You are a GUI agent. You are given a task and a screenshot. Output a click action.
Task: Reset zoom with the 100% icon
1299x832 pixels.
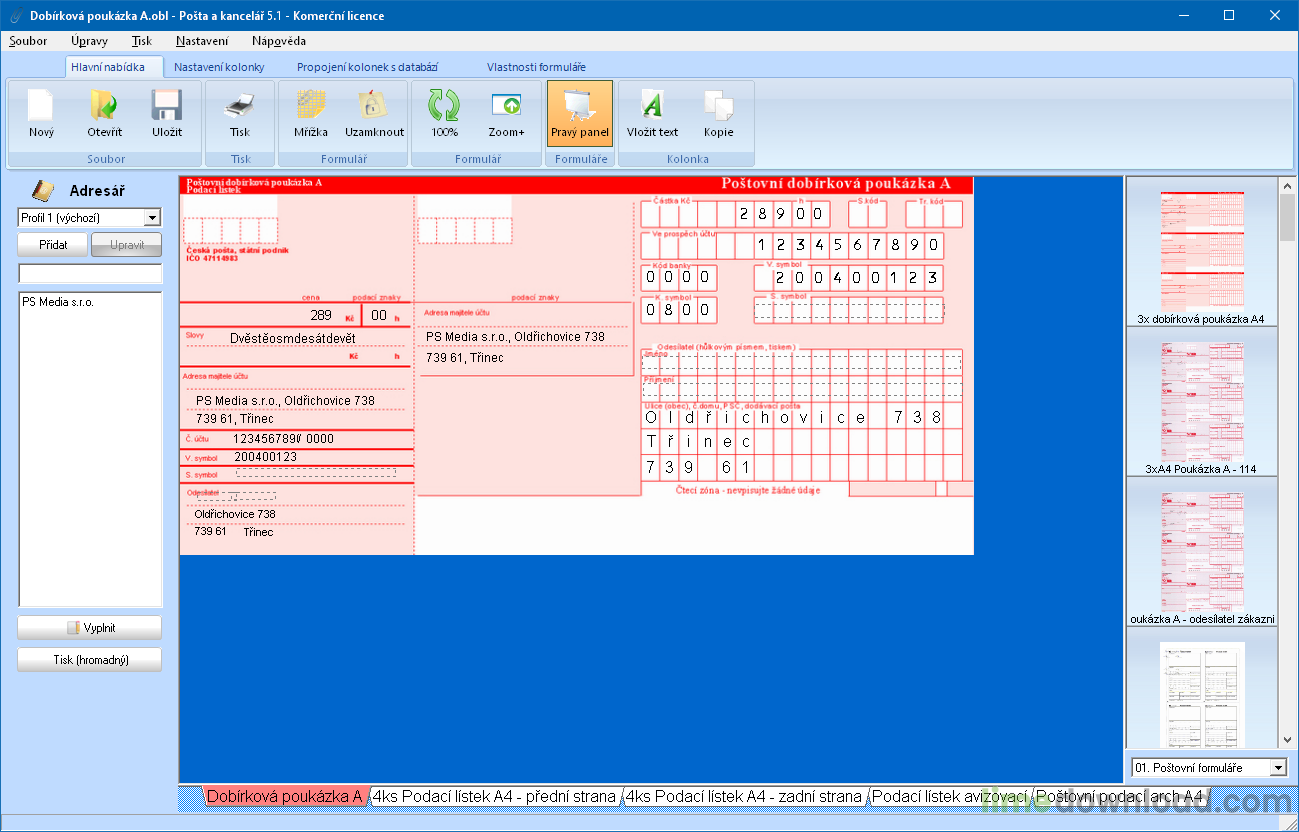tap(444, 106)
